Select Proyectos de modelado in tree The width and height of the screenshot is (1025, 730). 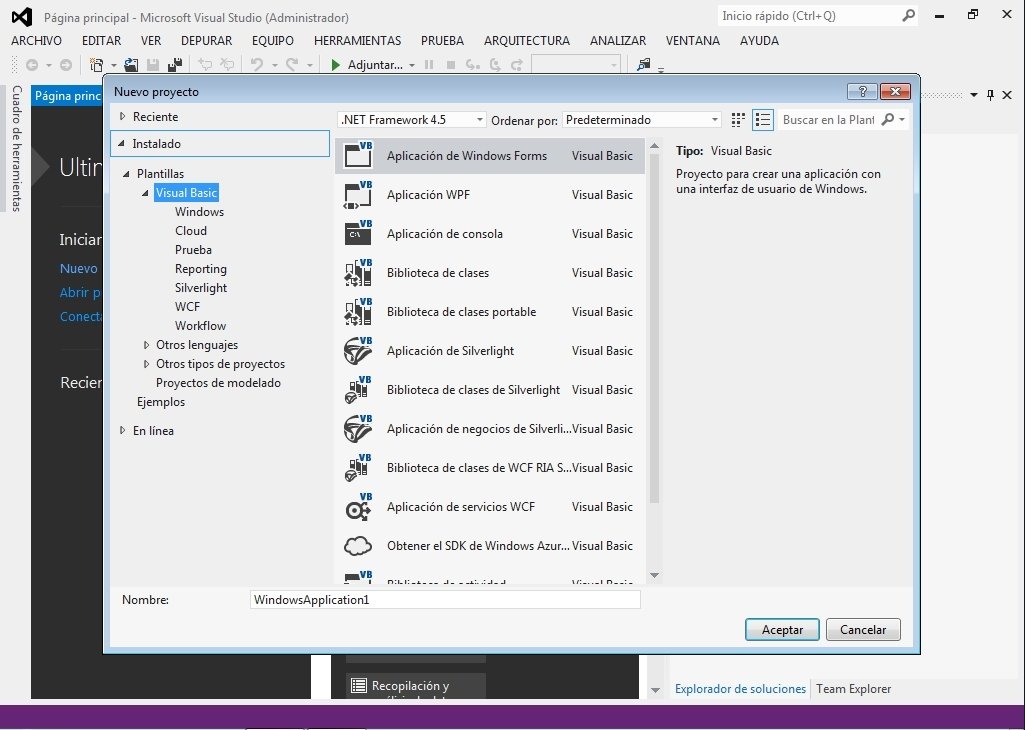(218, 383)
